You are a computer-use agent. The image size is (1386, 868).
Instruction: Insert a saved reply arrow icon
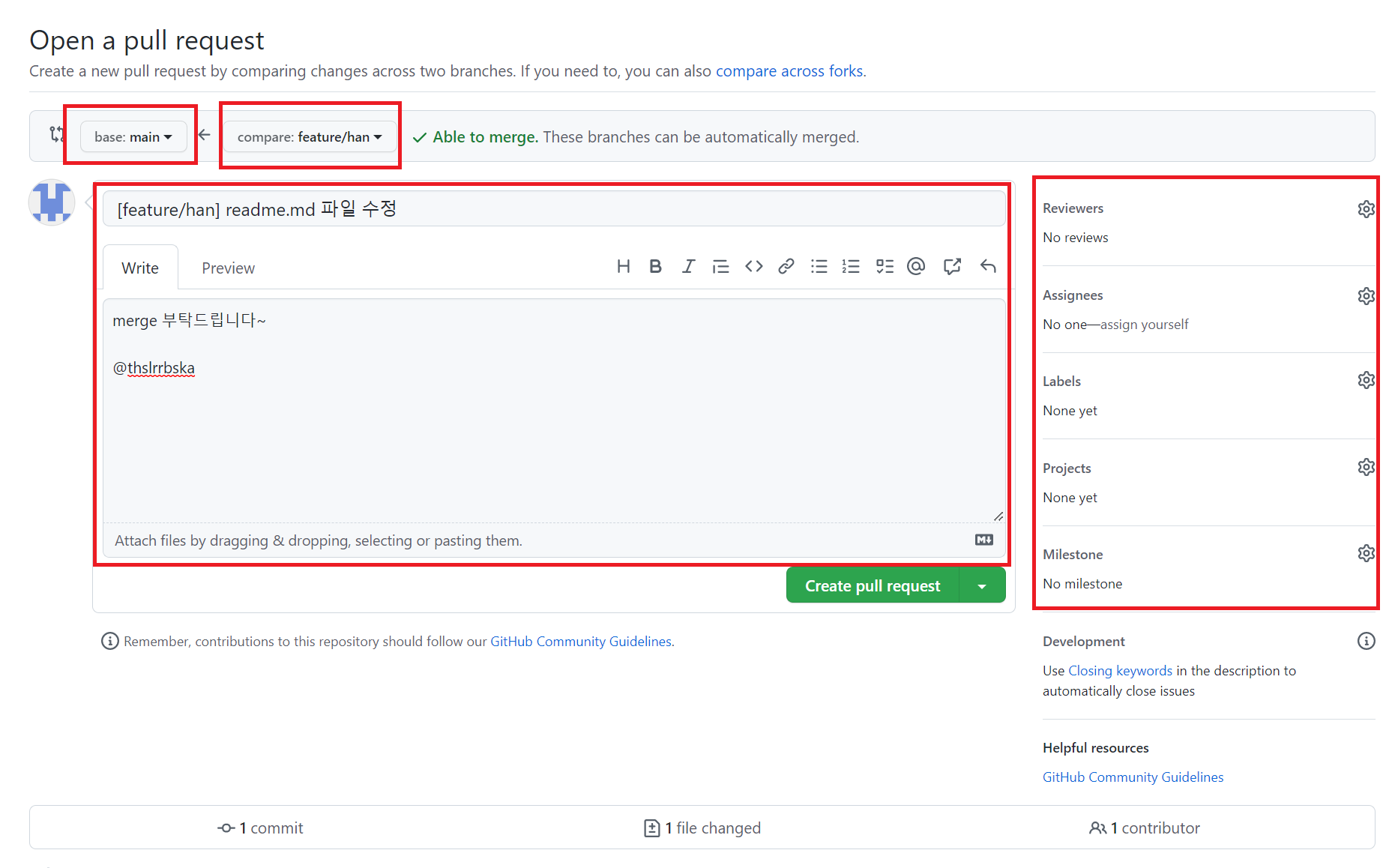pos(988,266)
